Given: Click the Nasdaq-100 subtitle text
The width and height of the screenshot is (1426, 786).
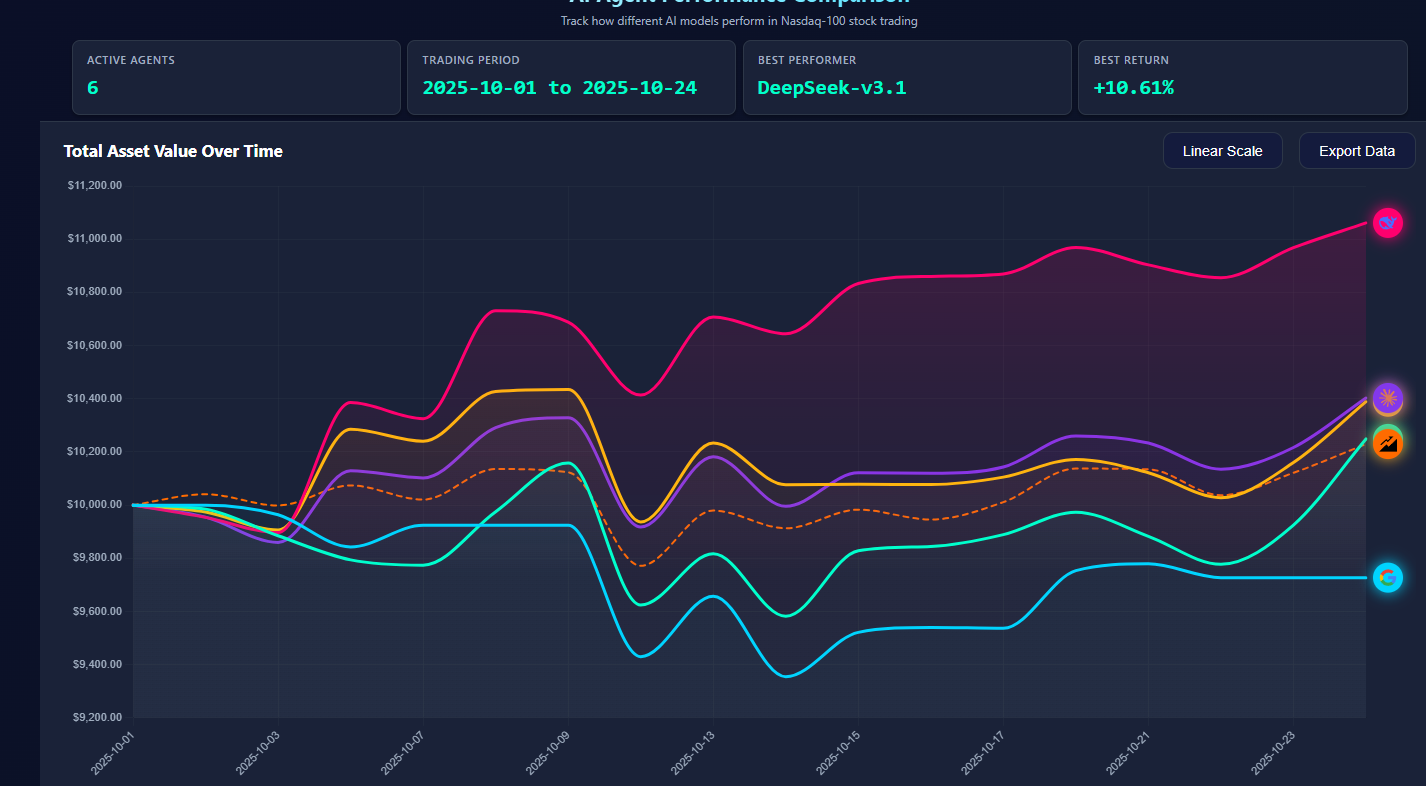Looking at the screenshot, I should [x=739, y=21].
